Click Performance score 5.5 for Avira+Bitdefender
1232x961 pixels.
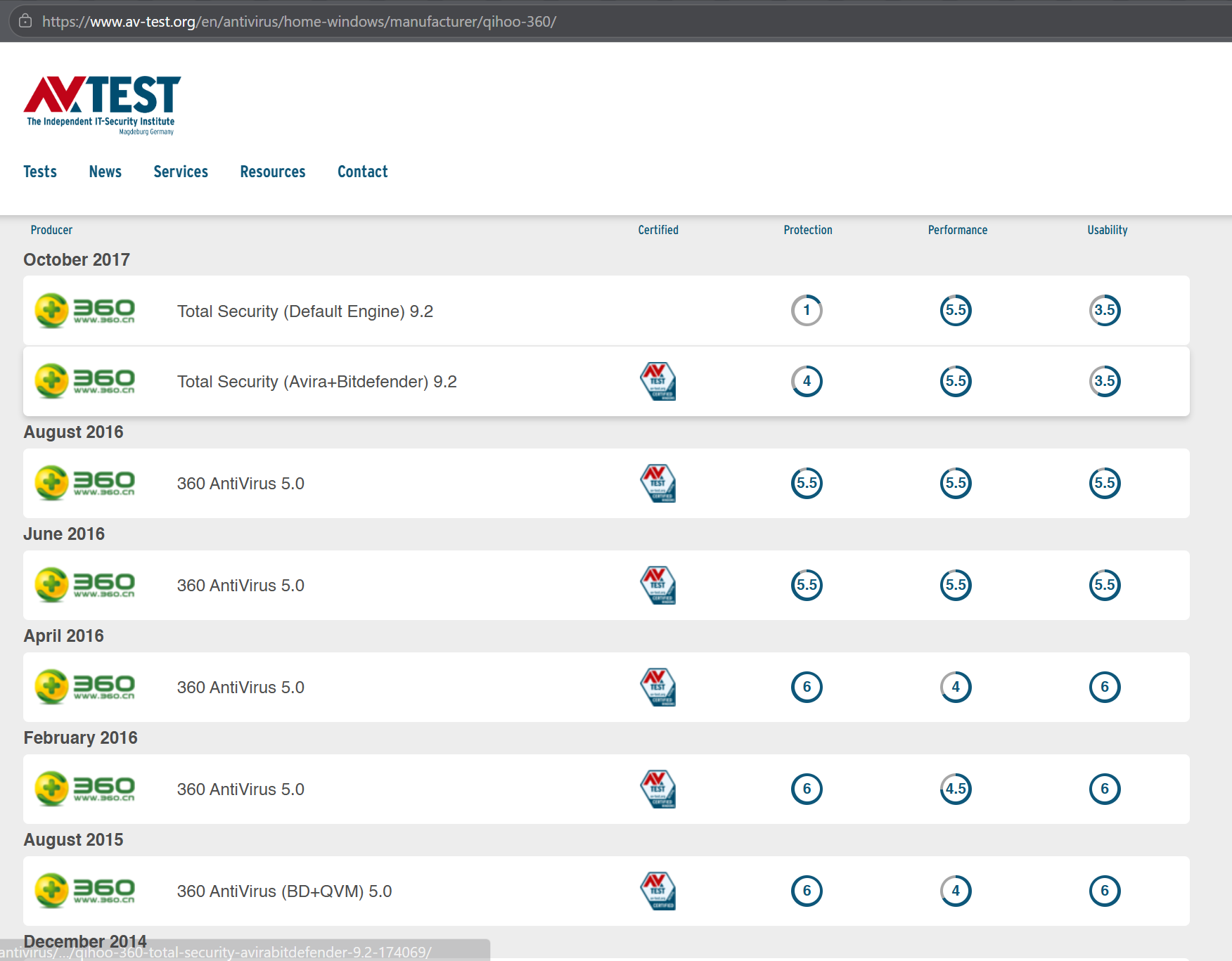click(956, 381)
